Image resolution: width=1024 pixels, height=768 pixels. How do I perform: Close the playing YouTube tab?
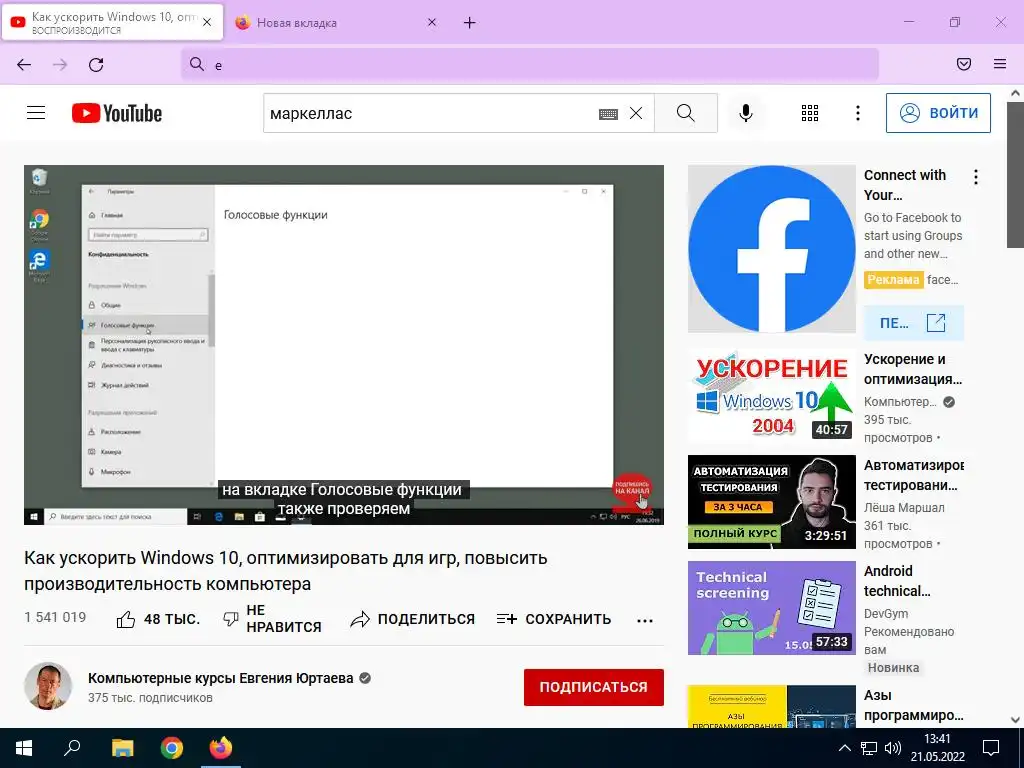(207, 22)
